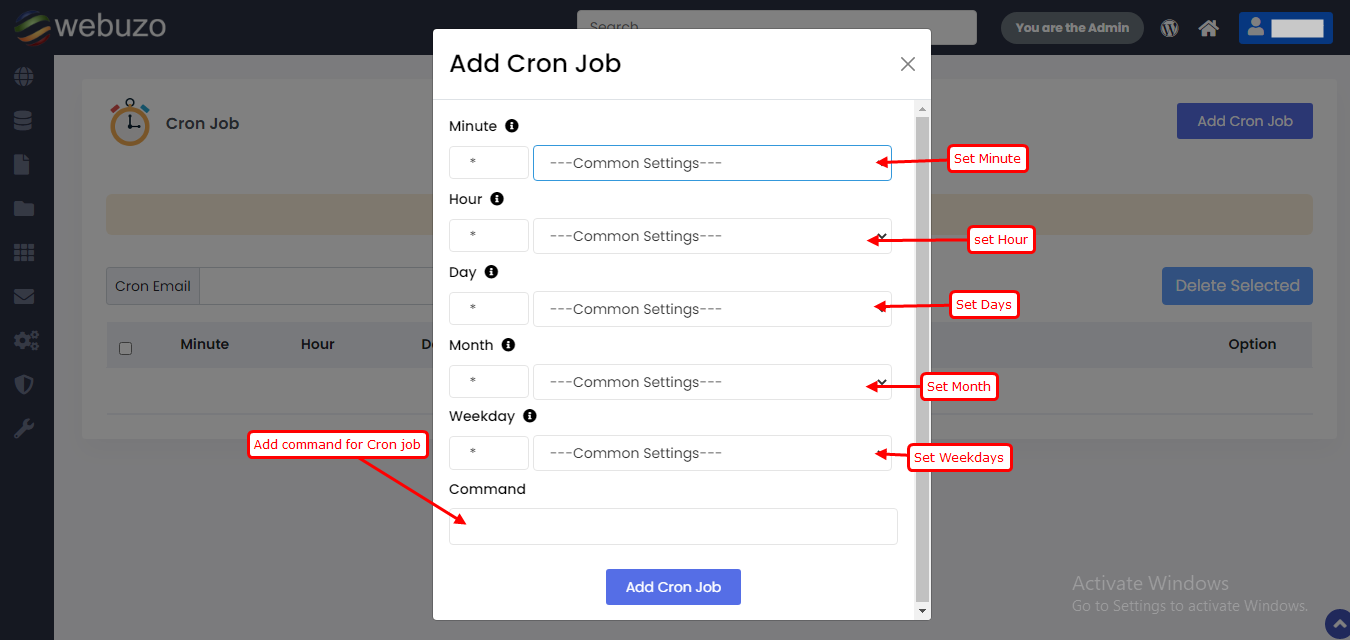The width and height of the screenshot is (1350, 640).
Task: Open the database icon in sidebar
Action: point(23,121)
